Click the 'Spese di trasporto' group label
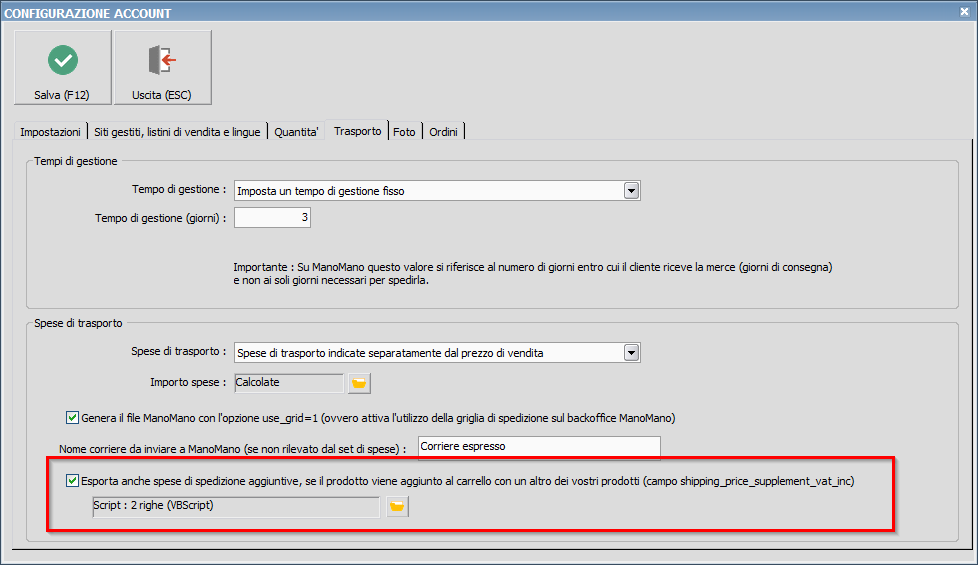The image size is (978, 565). click(78, 323)
